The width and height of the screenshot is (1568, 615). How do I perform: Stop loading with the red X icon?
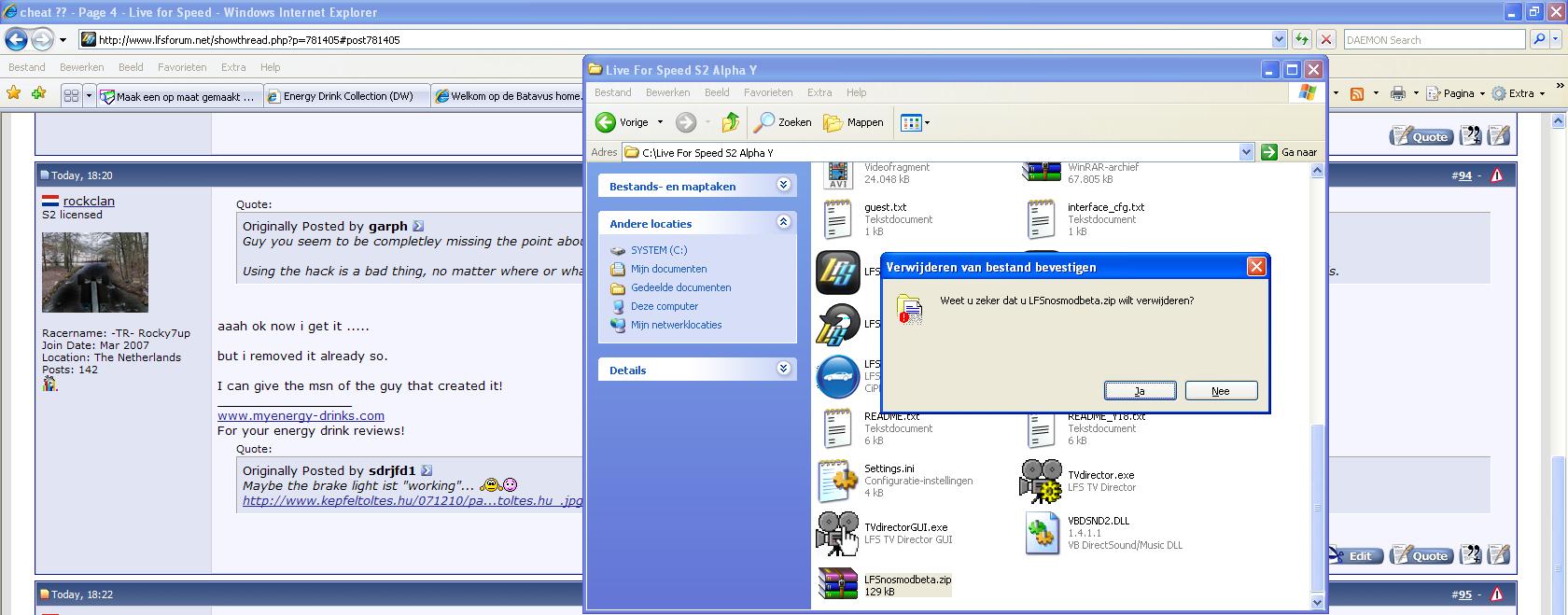(x=1325, y=39)
